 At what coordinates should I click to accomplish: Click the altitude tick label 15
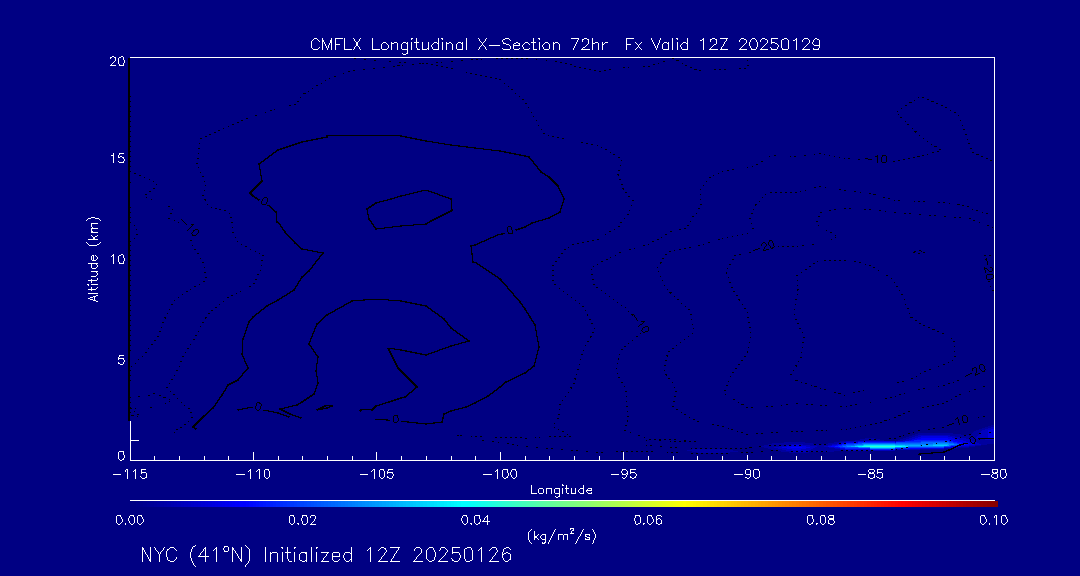(116, 158)
